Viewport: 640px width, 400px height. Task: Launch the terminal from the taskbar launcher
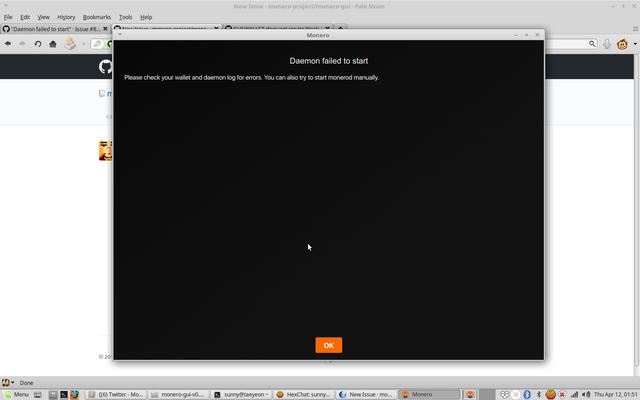(64, 394)
